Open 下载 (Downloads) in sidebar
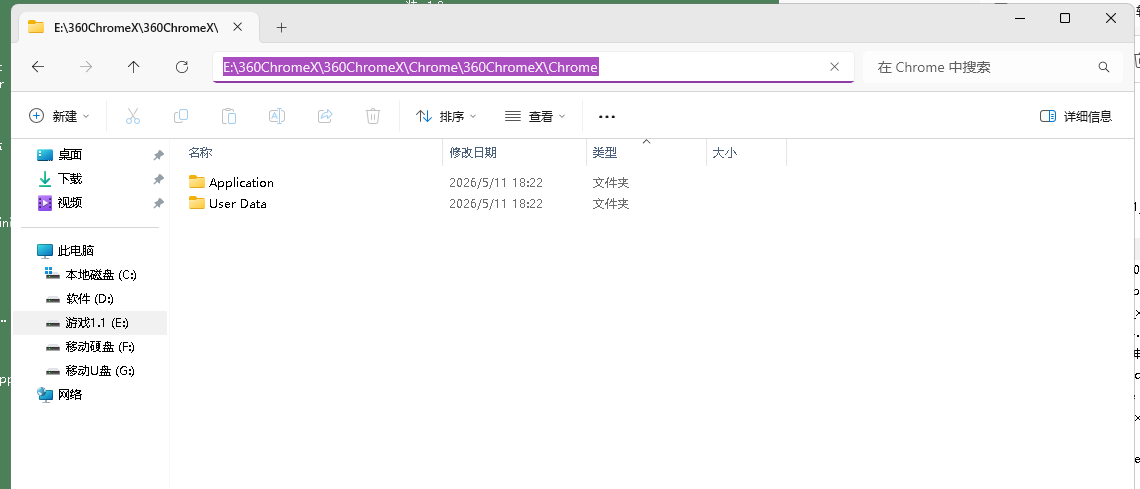The width and height of the screenshot is (1140, 489). [71, 178]
